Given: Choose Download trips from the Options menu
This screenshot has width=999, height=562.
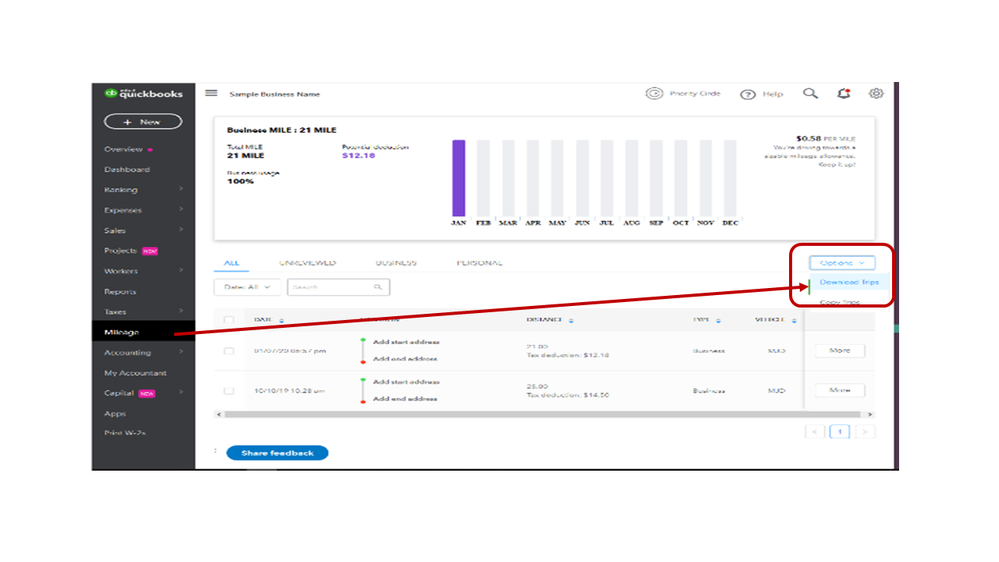Looking at the screenshot, I should [848, 283].
